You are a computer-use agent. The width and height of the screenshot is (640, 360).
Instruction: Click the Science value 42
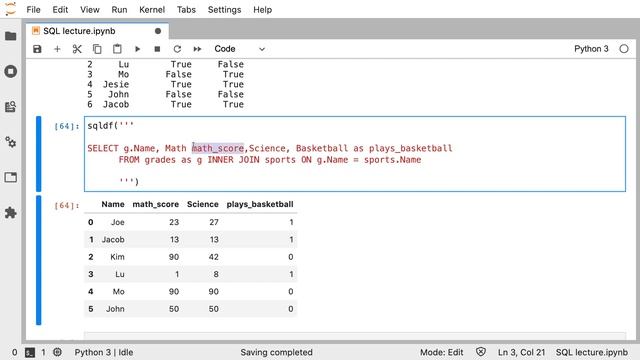tap(214, 257)
